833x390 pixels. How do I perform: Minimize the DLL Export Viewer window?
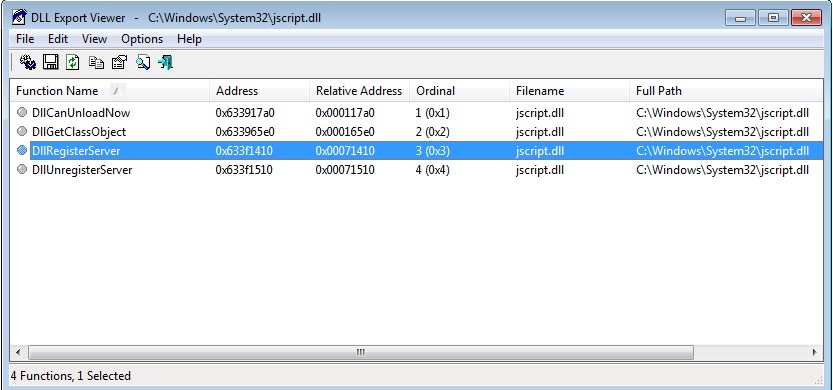coord(740,18)
